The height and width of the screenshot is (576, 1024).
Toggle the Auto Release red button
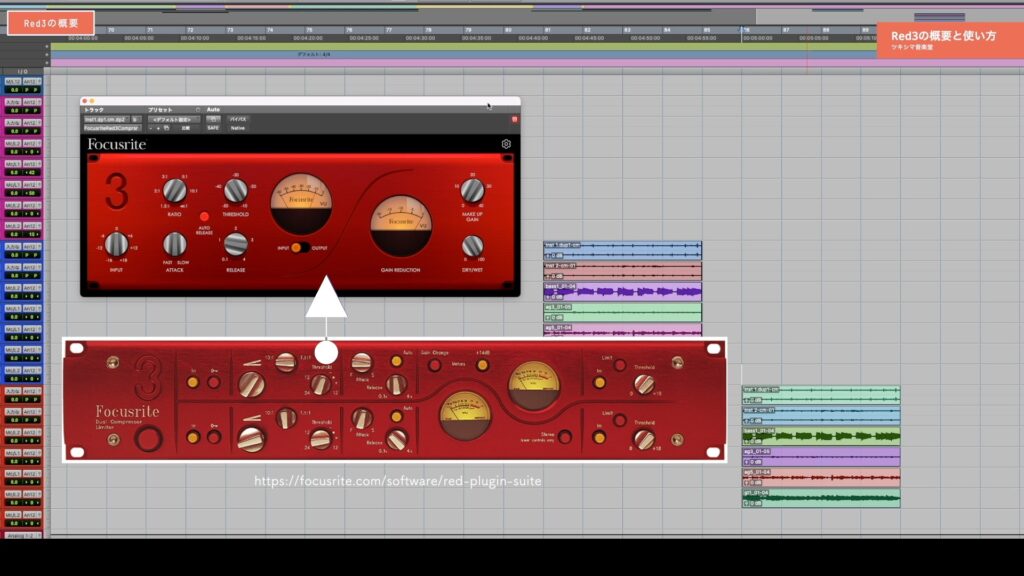204,217
